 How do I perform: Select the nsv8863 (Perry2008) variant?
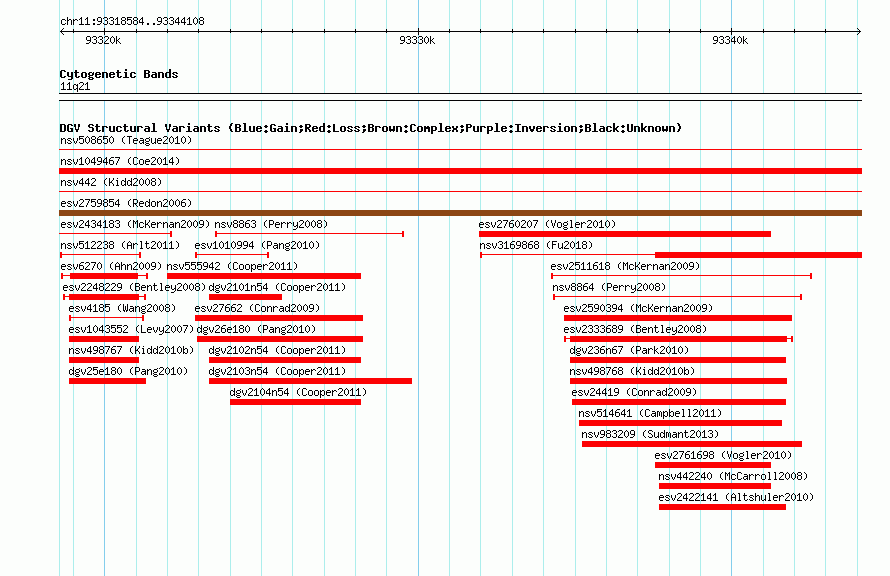click(x=271, y=224)
